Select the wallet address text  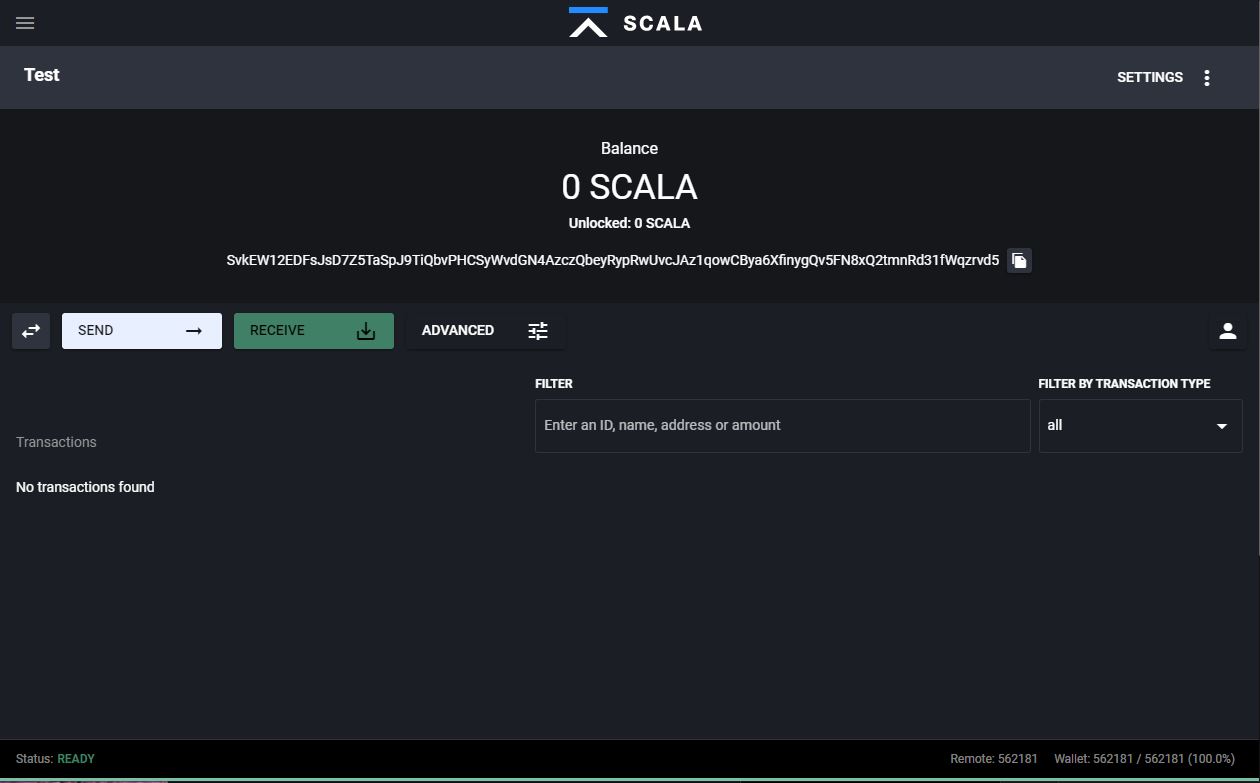[x=613, y=260]
